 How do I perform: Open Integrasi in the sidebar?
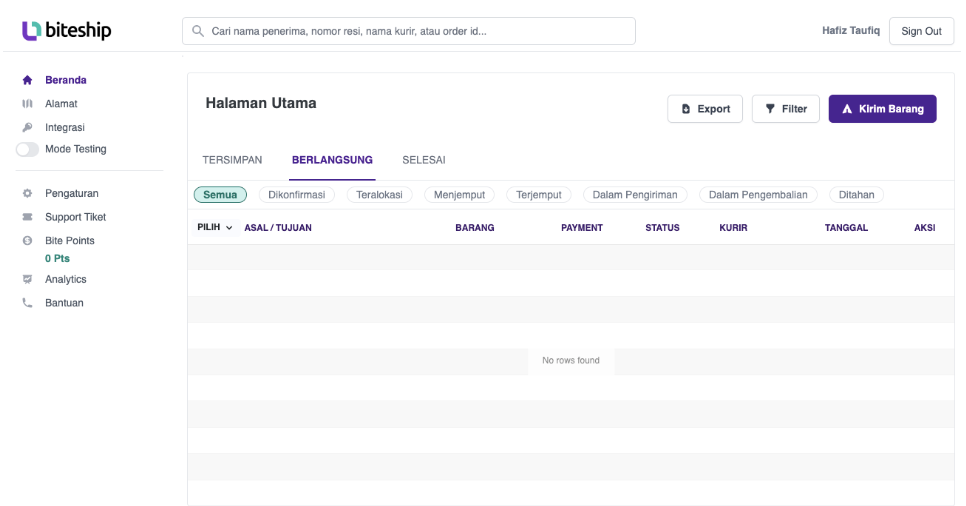click(x=65, y=128)
